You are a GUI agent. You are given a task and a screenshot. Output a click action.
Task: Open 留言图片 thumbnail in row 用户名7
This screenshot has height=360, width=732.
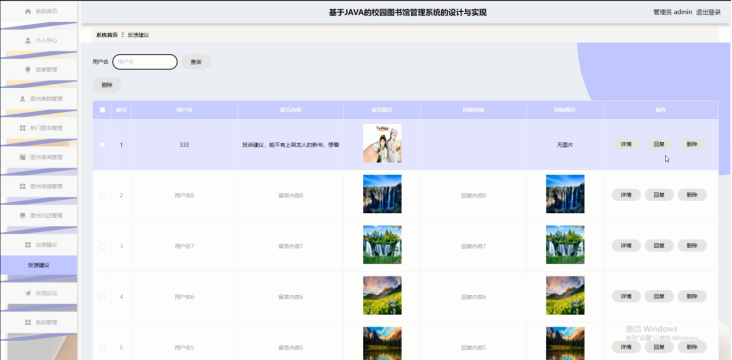[382, 245]
